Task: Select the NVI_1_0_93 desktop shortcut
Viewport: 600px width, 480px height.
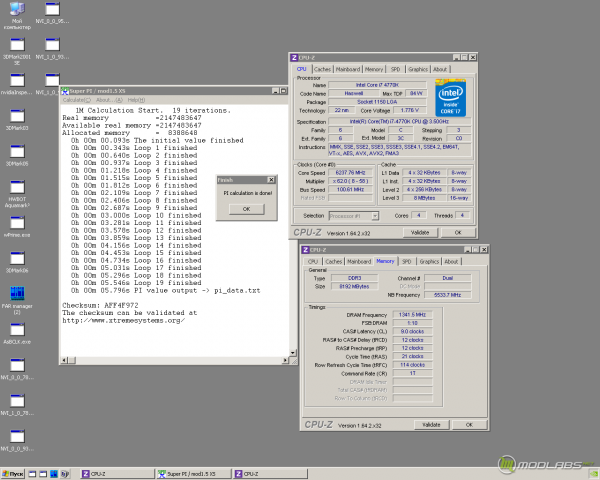Action: 52,48
